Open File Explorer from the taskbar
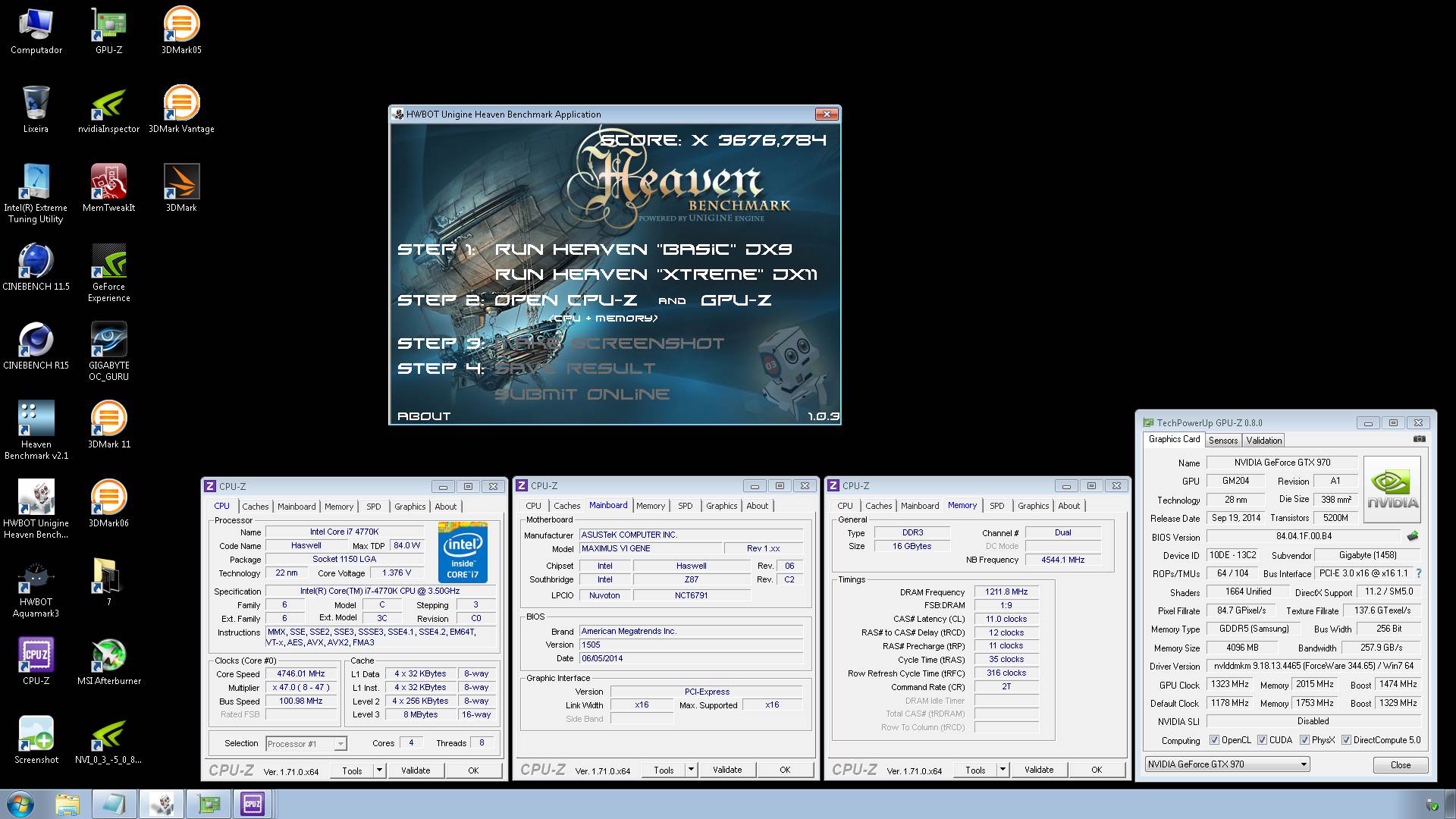This screenshot has height=819, width=1456. [67, 804]
